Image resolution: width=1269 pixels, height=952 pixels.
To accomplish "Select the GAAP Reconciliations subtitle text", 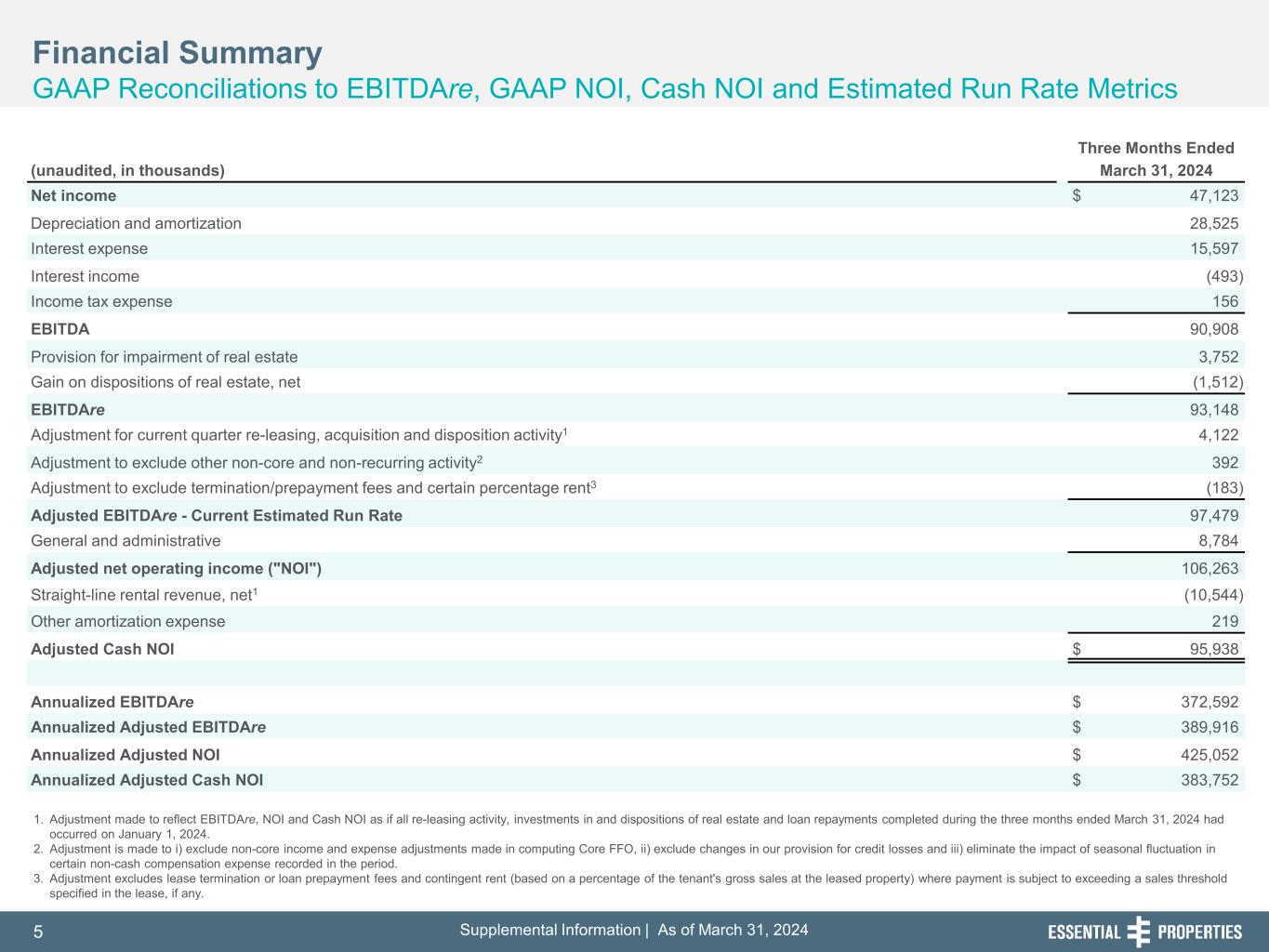I will [x=604, y=89].
